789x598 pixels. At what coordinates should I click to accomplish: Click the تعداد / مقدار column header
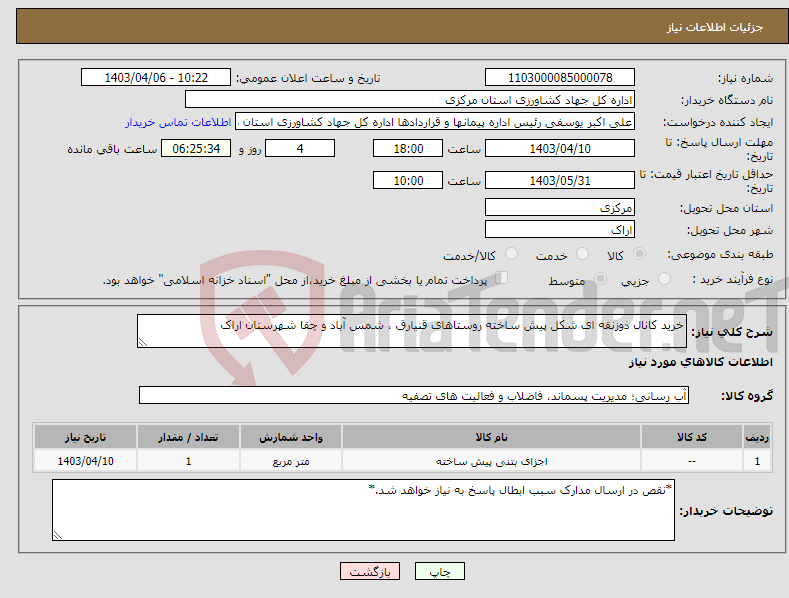pyautogui.click(x=188, y=437)
